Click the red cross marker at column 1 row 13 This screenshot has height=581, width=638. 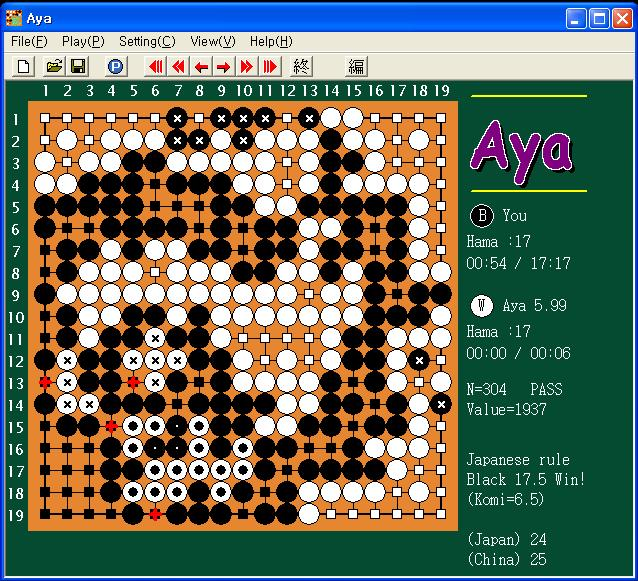(x=45, y=382)
